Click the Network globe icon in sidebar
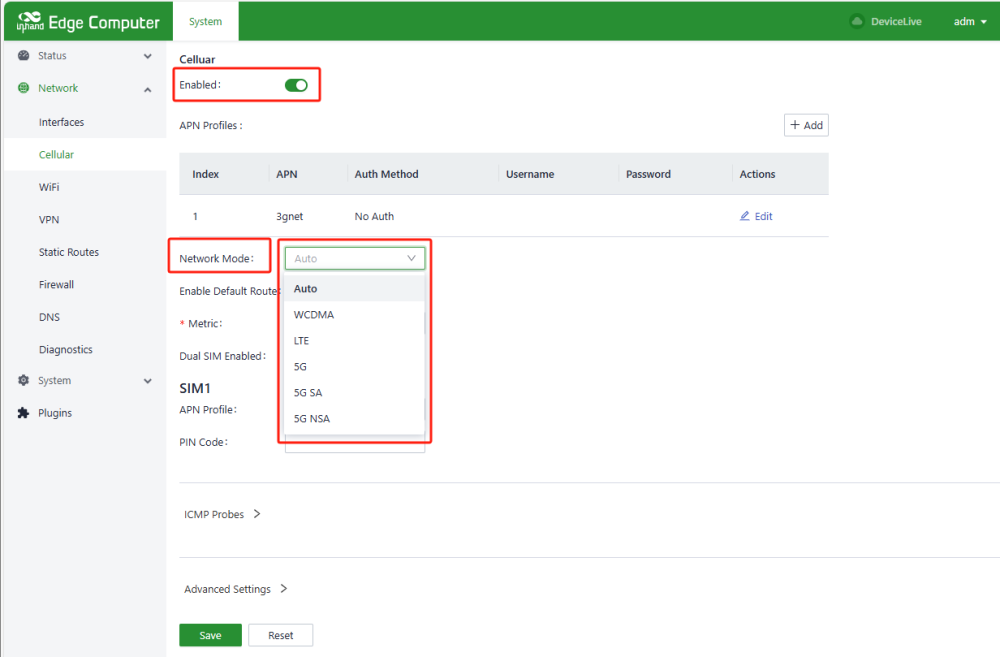 [24, 88]
